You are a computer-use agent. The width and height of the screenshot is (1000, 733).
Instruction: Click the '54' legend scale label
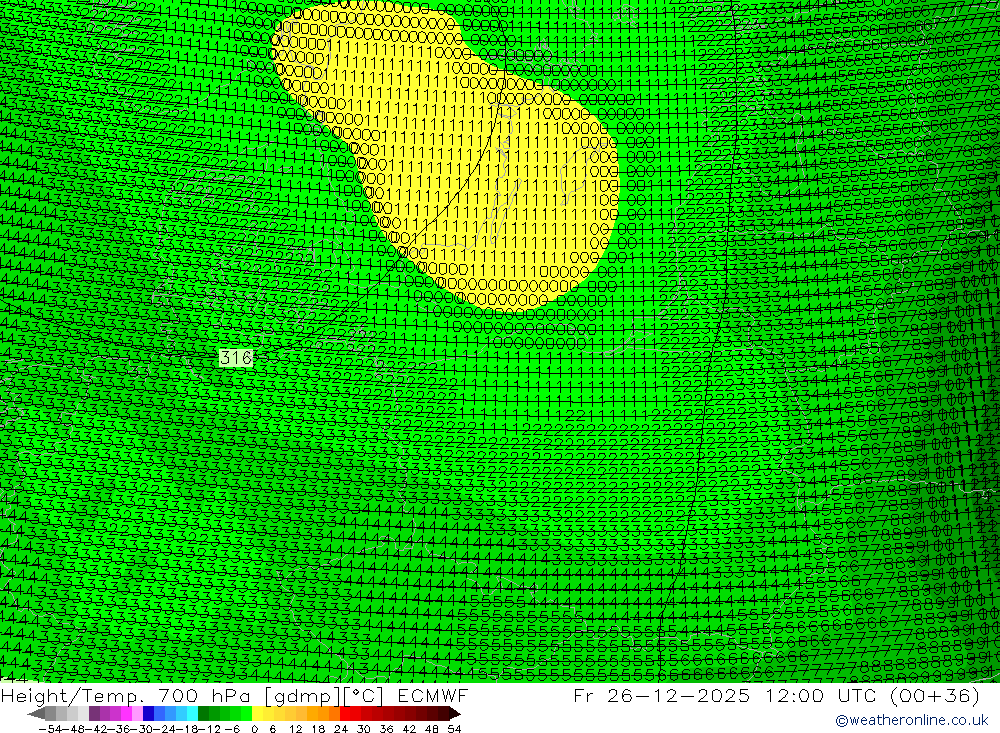click(454, 729)
